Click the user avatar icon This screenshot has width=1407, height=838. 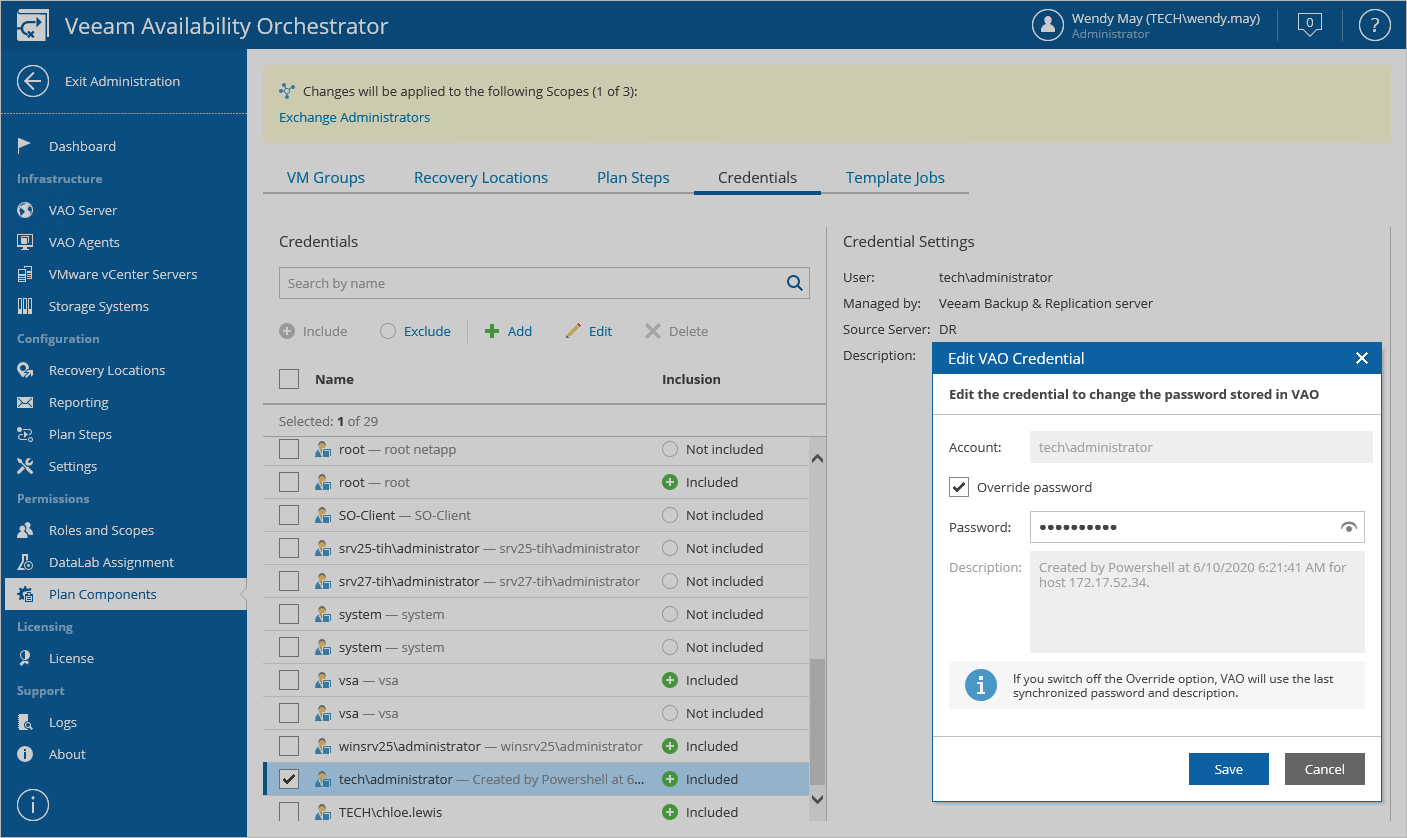tap(1047, 25)
